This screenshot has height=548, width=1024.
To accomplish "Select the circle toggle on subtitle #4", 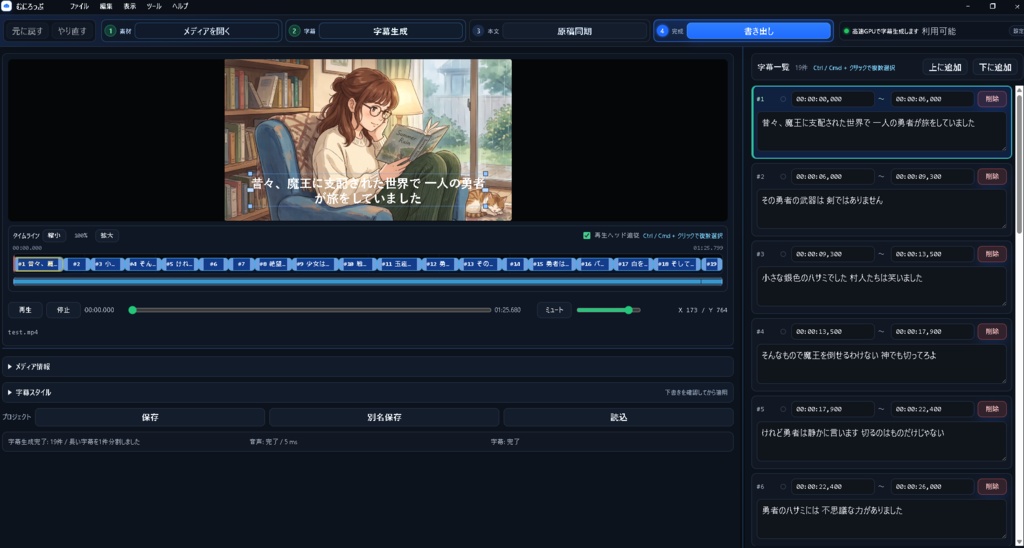I will point(783,331).
